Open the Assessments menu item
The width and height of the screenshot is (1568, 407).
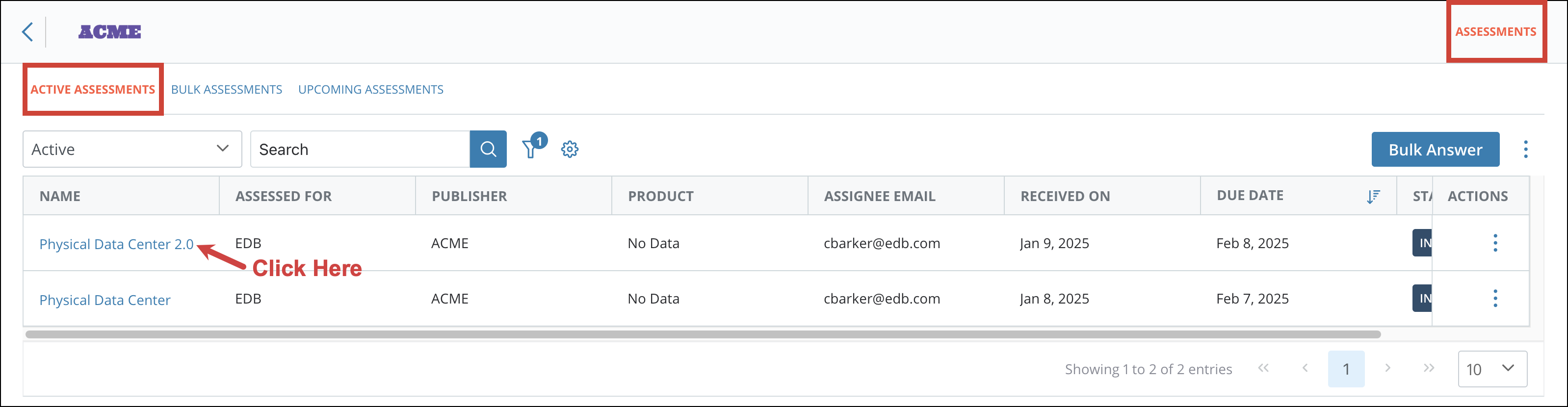(x=1495, y=32)
